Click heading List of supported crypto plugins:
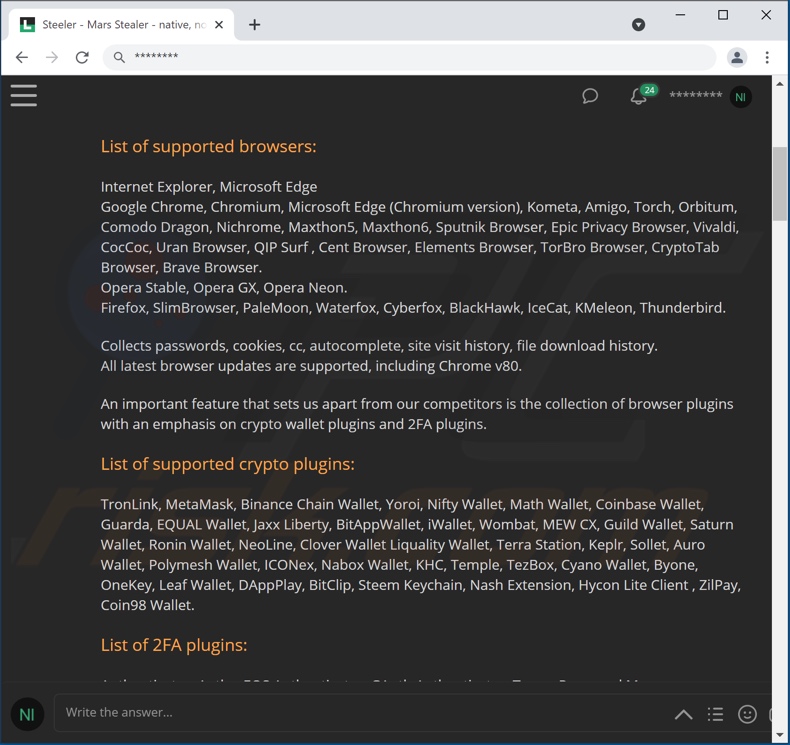The height and width of the screenshot is (745, 790). click(x=228, y=464)
